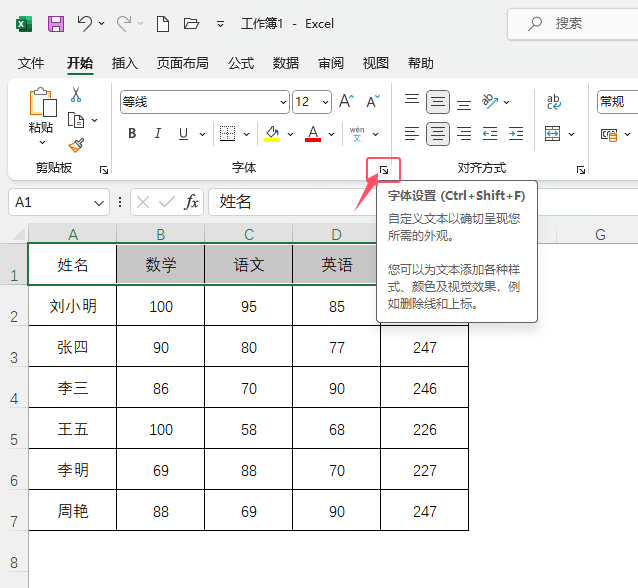This screenshot has height=588, width=638.
Task: Select row 5 header
Action: click(x=14, y=428)
